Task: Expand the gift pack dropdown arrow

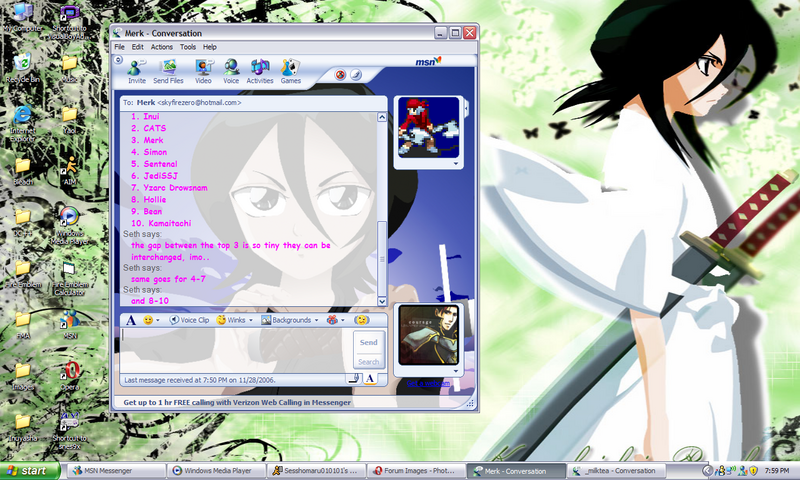Action: (343, 320)
